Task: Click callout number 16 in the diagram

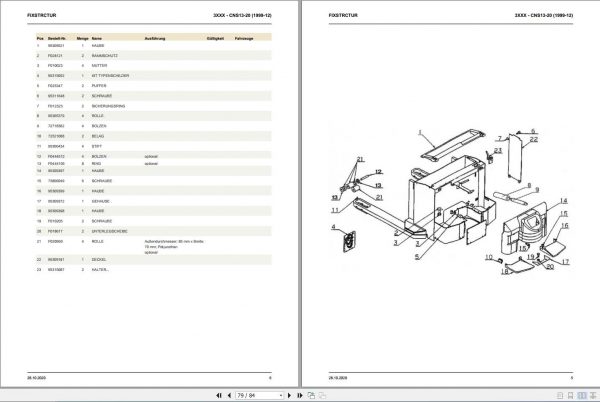Action: pyautogui.click(x=565, y=226)
